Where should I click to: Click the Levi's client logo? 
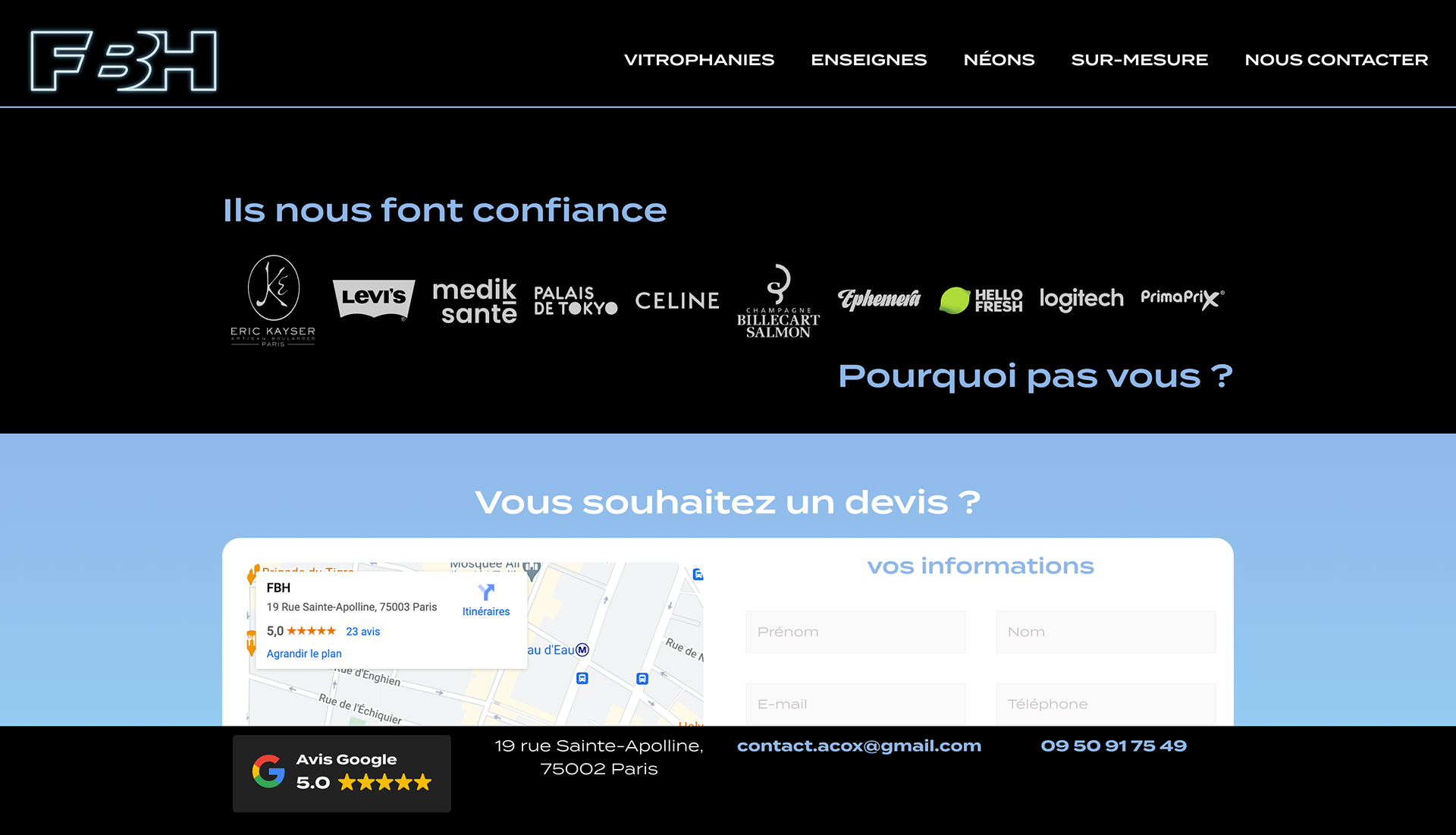tap(374, 299)
